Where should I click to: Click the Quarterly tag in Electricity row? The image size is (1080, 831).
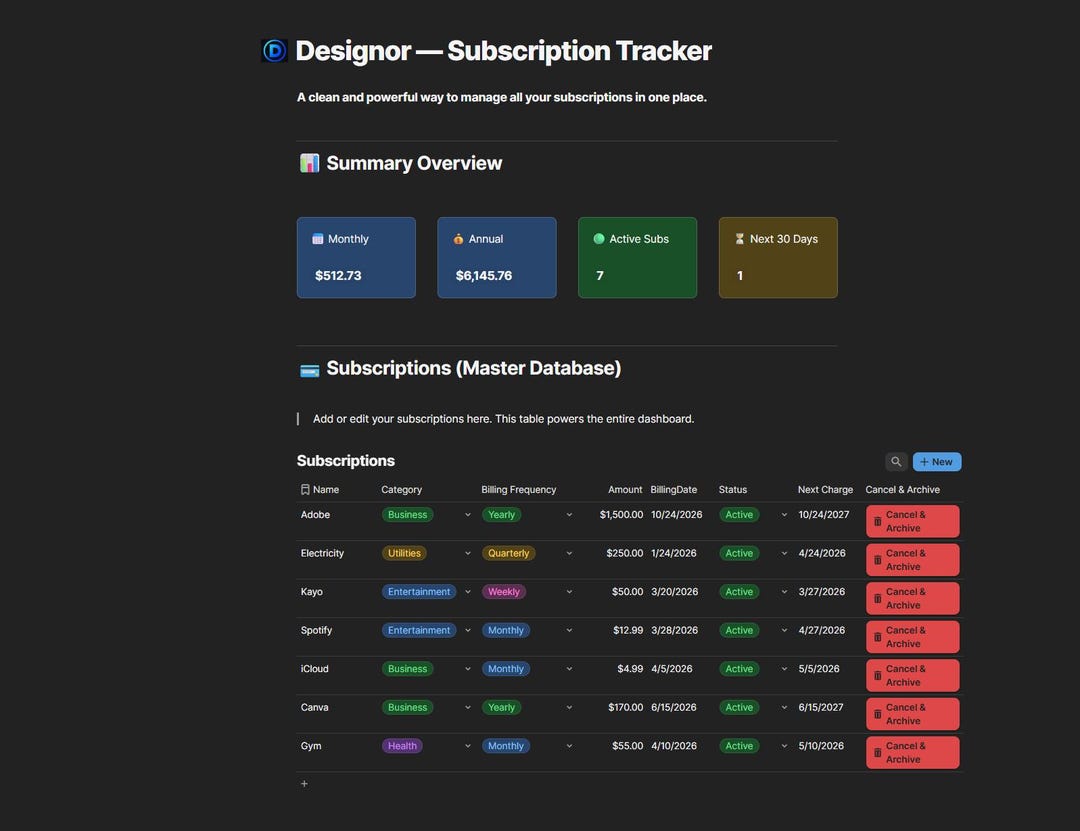pyautogui.click(x=508, y=553)
